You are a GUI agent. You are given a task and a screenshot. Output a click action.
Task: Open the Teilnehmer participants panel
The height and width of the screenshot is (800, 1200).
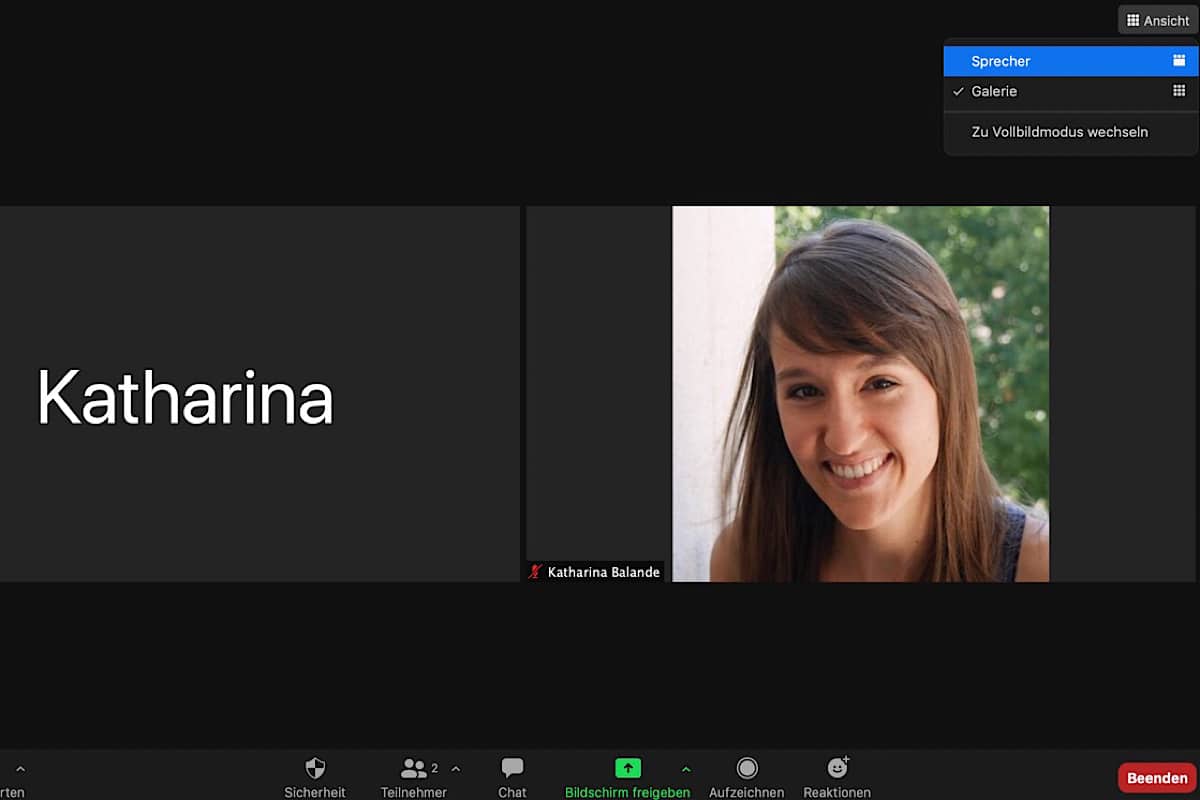pyautogui.click(x=413, y=768)
